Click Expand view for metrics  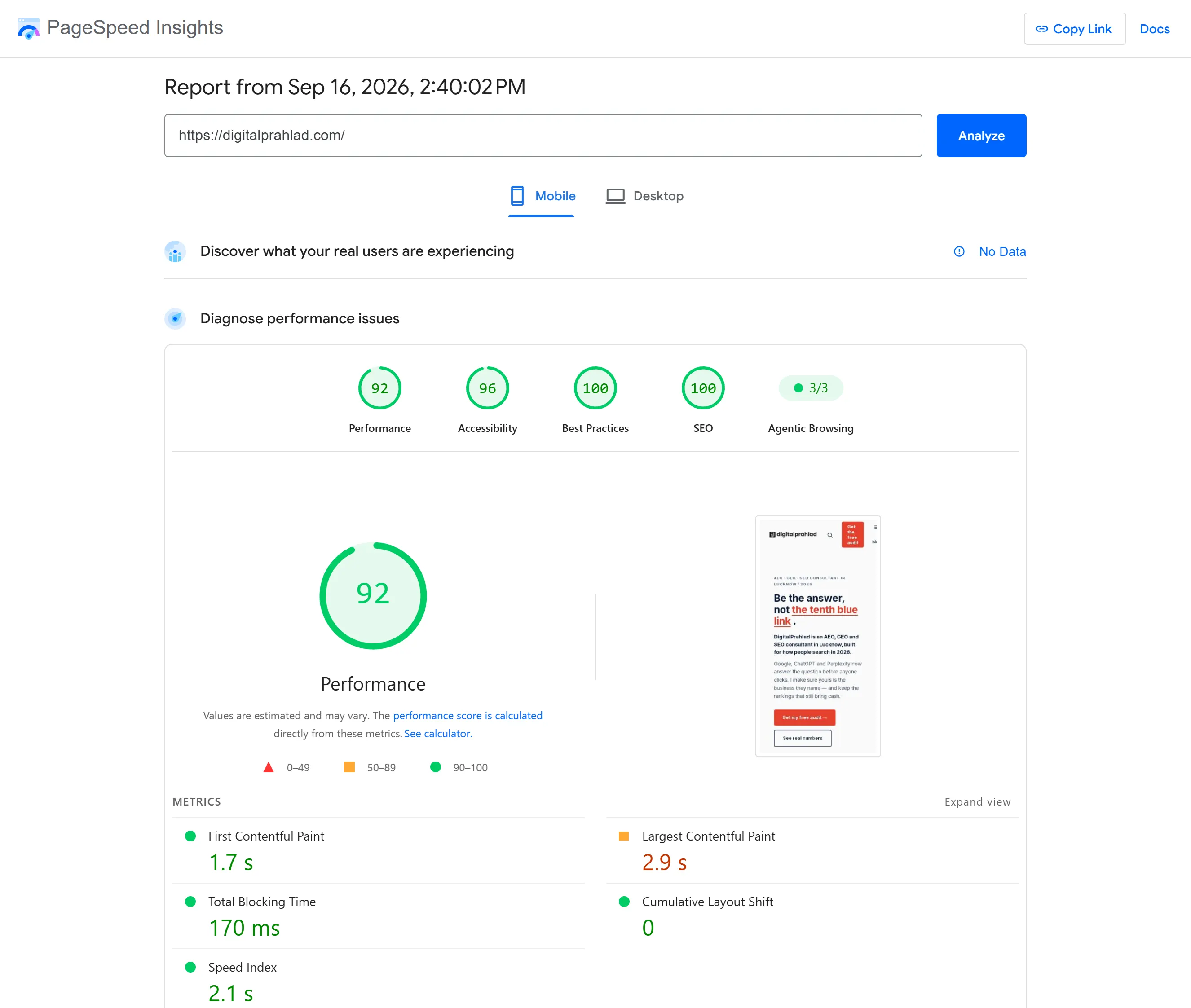[977, 802]
